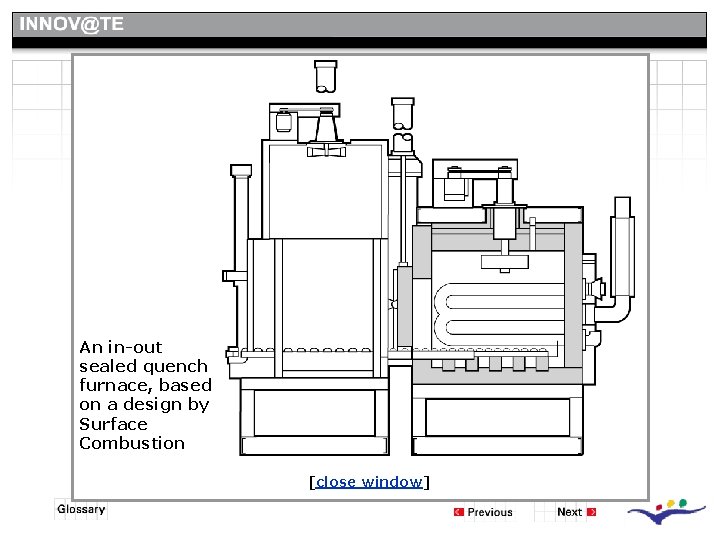Go to the Next page
720x540 pixels.
569,512
